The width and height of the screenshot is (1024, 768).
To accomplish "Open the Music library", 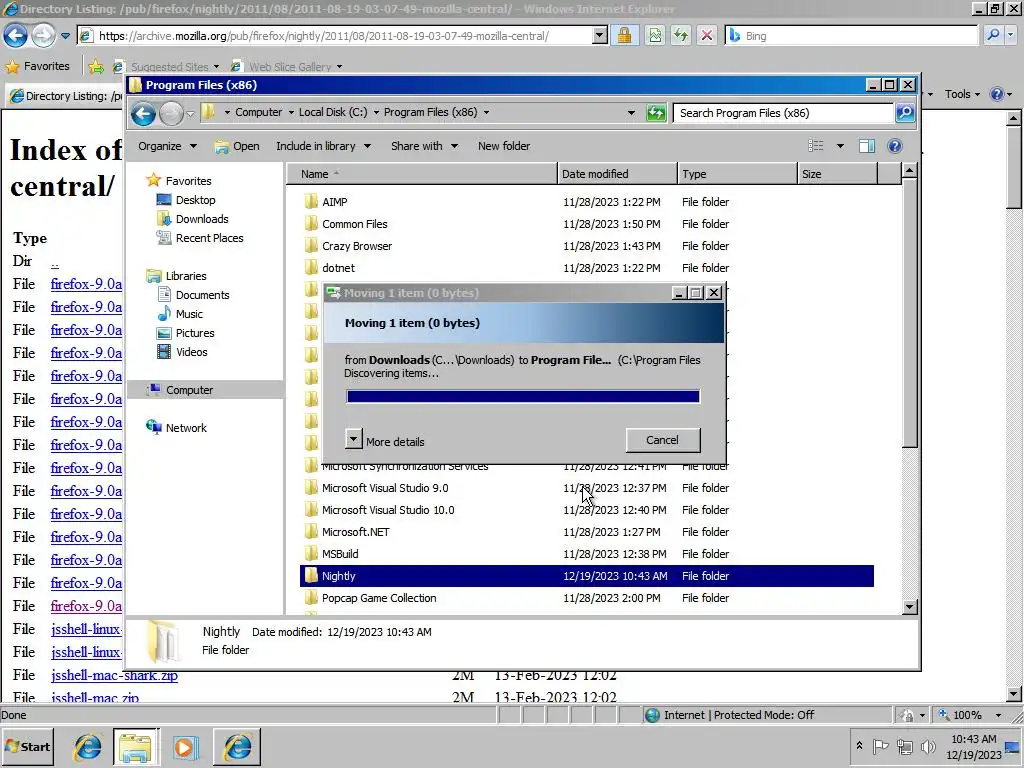I will coord(189,313).
